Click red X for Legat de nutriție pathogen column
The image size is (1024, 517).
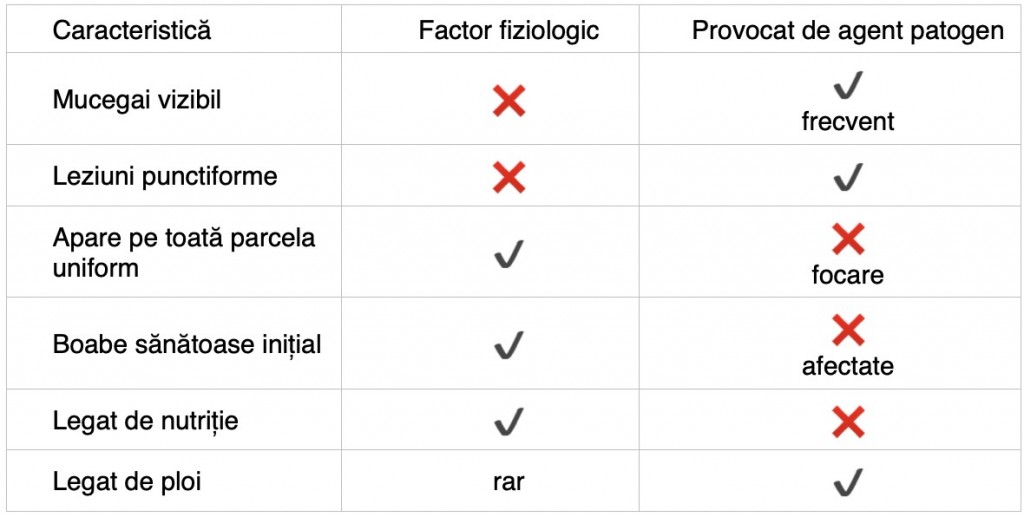[848, 422]
